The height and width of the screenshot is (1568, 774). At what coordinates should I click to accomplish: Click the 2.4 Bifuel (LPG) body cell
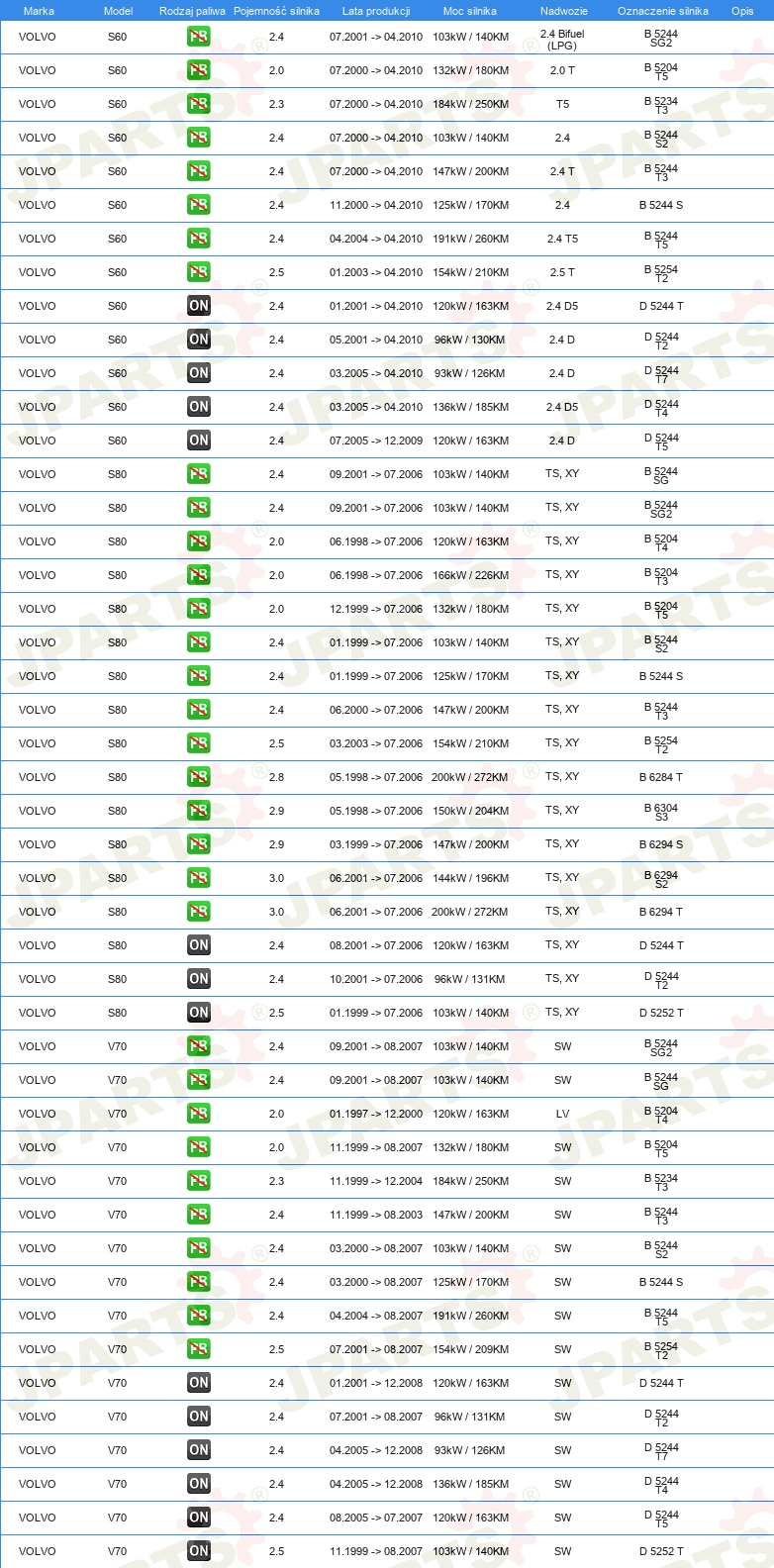[x=562, y=40]
